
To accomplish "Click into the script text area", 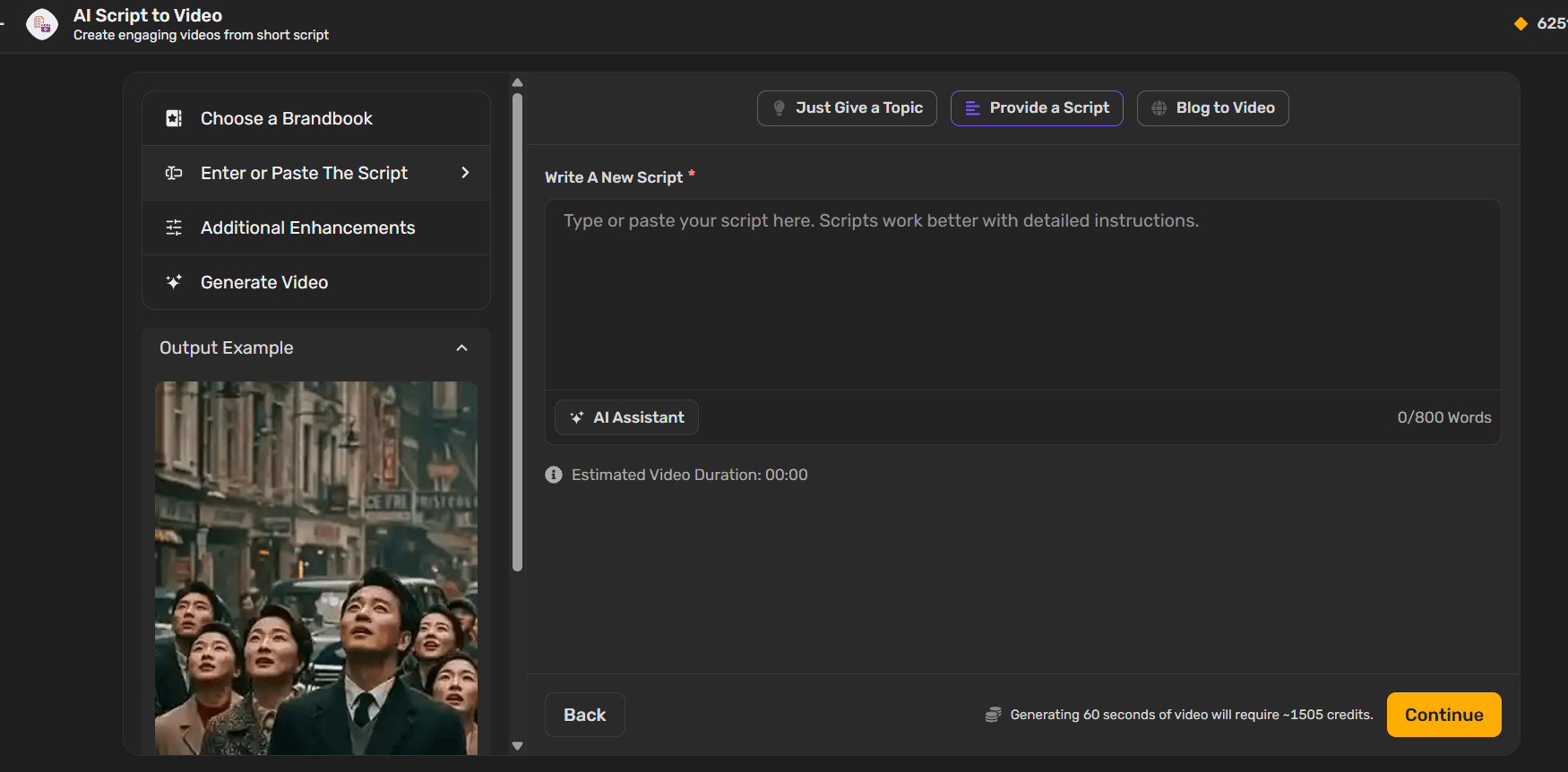I will point(1022,295).
